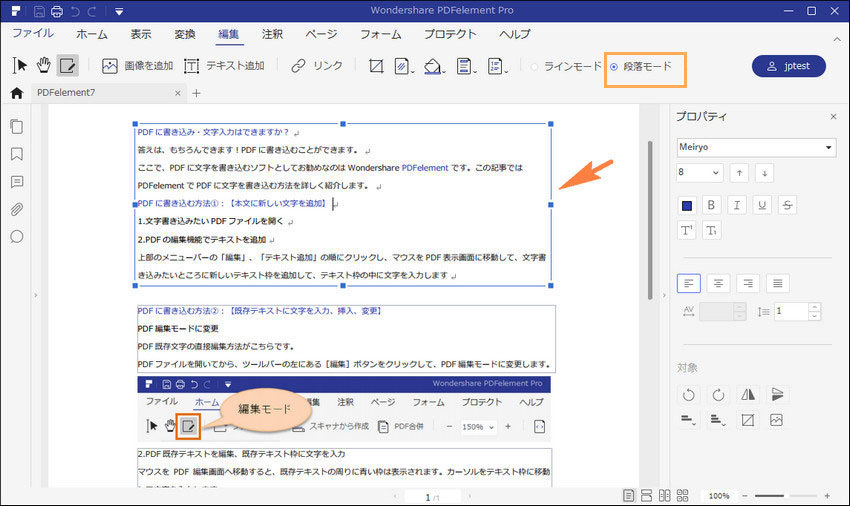Adjust the zoom slider

pos(785,496)
